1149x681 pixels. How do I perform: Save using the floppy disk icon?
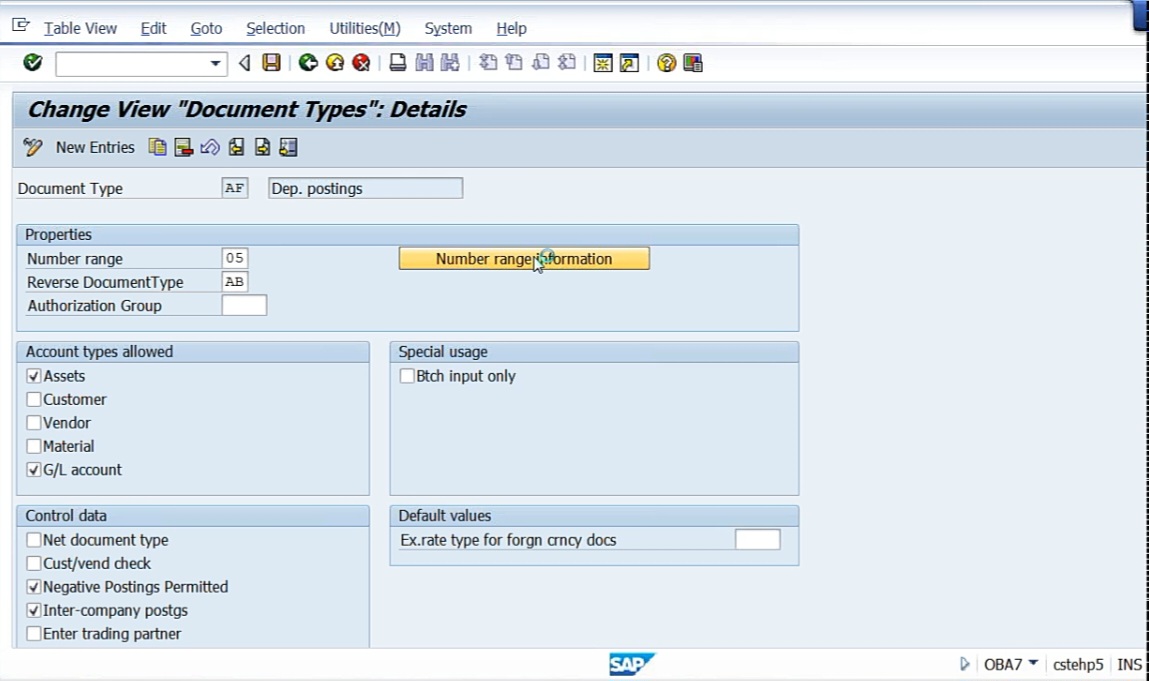[271, 63]
